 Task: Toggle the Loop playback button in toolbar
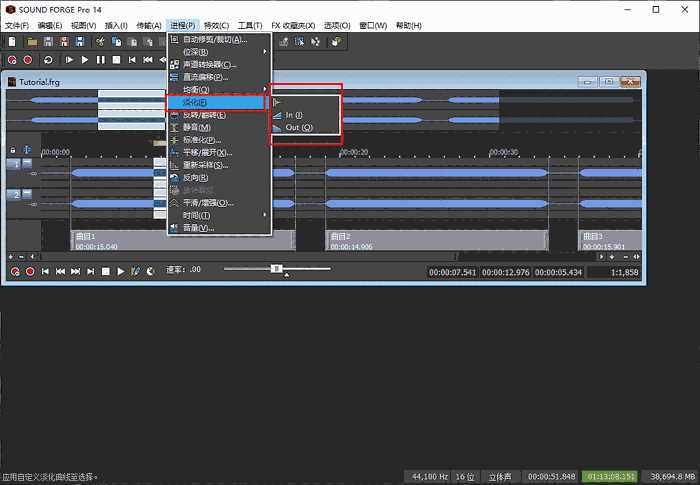tap(48, 60)
